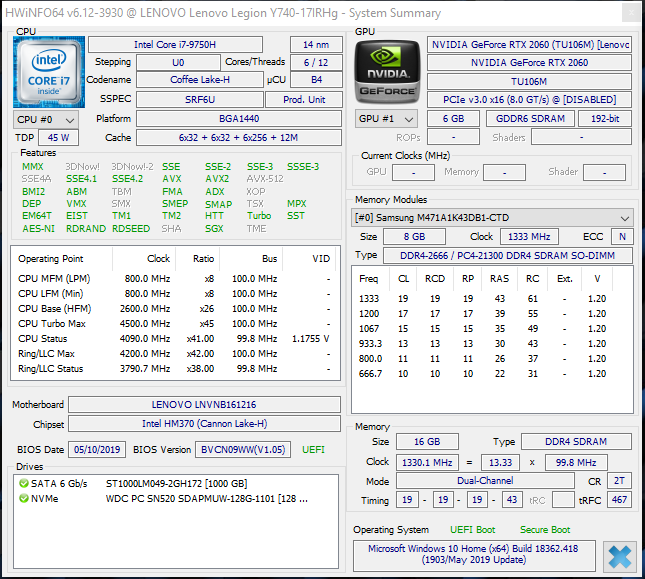
Task: Click the module Clock 1333 MHz field
Action: pyautogui.click(x=529, y=237)
